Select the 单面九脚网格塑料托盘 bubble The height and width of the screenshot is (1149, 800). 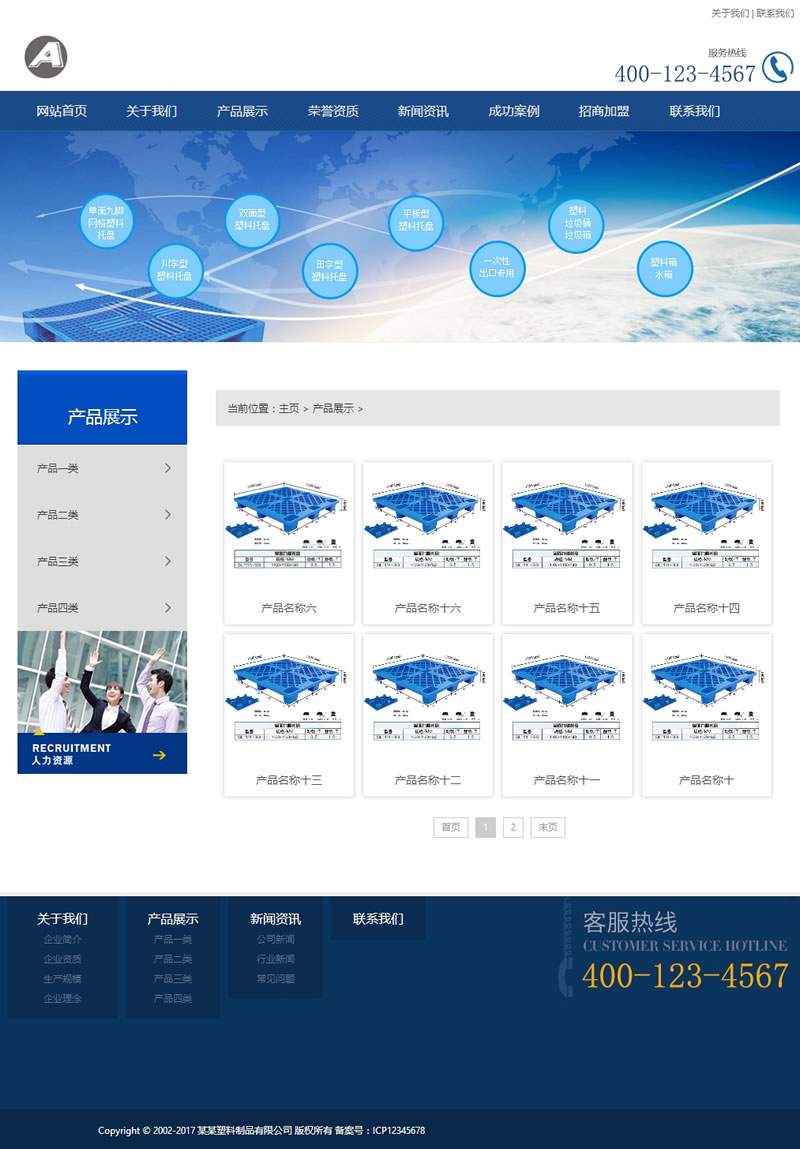pyautogui.click(x=106, y=221)
